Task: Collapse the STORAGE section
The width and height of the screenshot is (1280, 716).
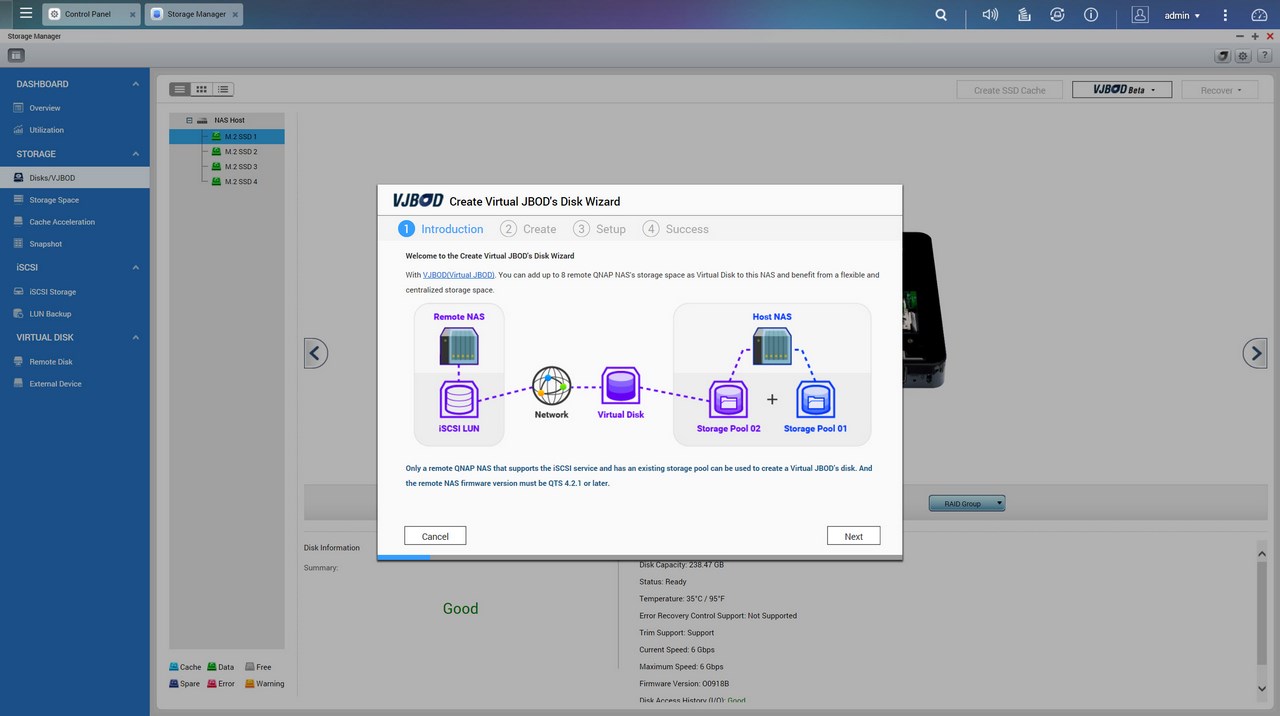Action: 136,154
